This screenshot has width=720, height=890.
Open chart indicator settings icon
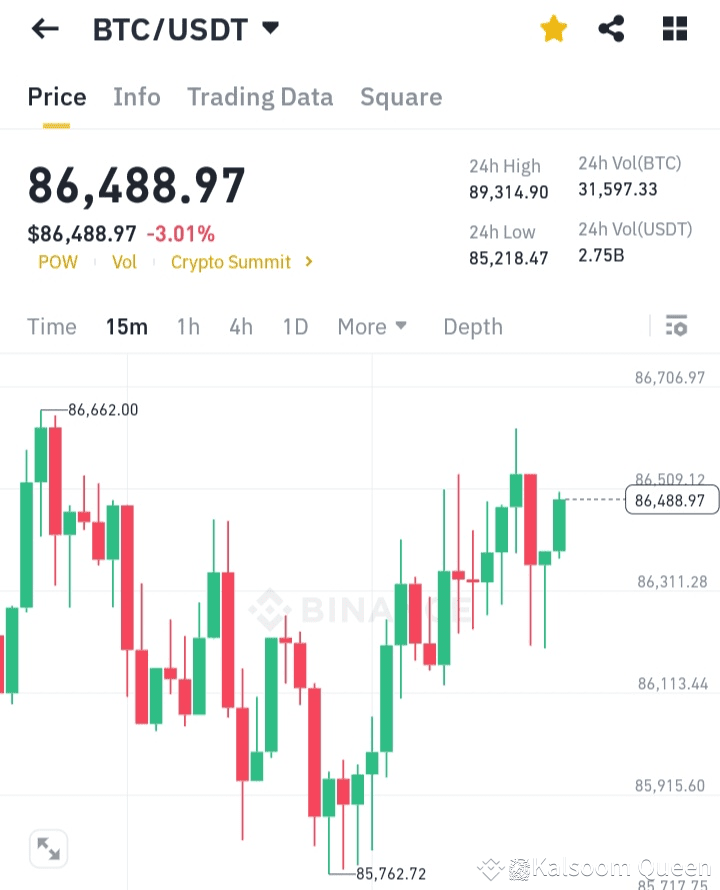click(676, 326)
